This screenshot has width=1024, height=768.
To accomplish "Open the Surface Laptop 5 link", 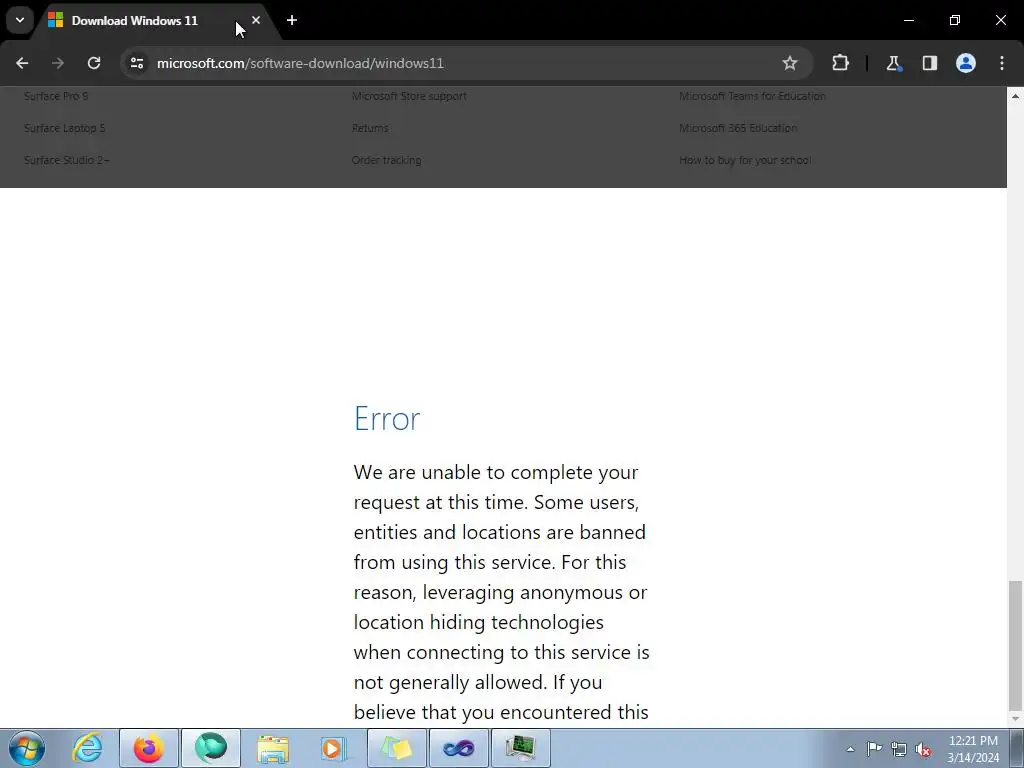I will 65,128.
